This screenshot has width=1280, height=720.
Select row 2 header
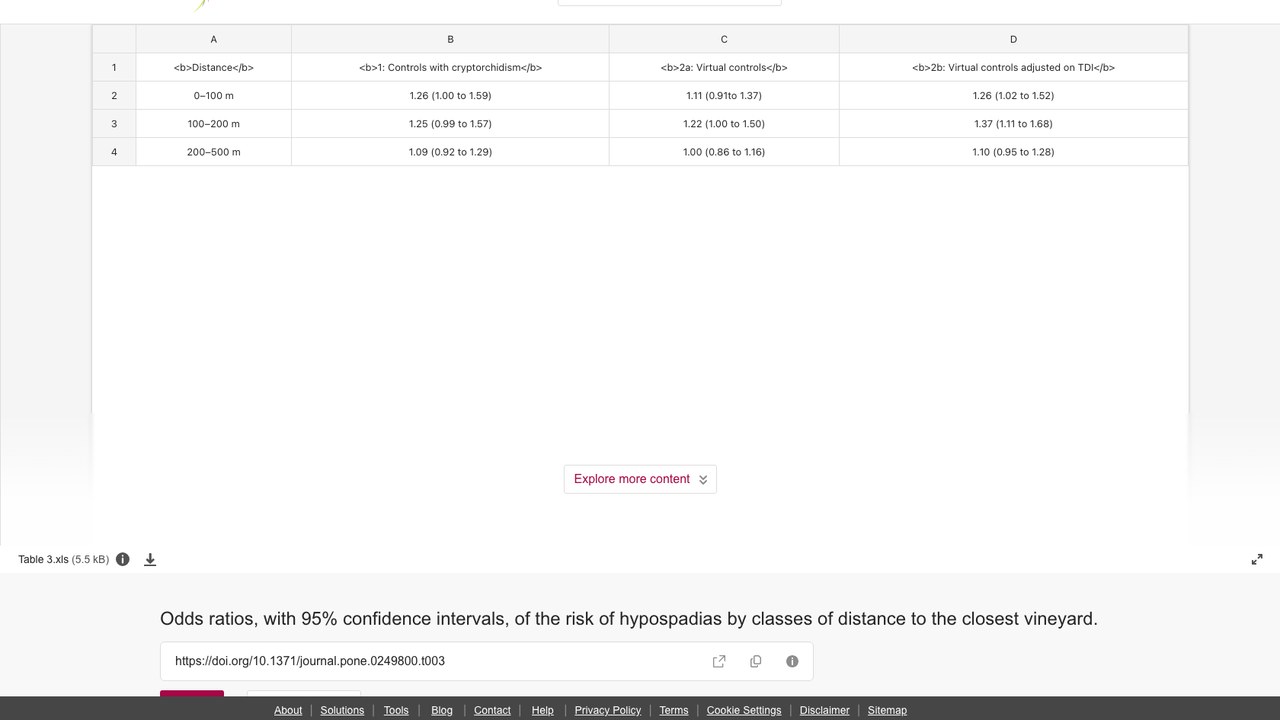click(x=114, y=95)
